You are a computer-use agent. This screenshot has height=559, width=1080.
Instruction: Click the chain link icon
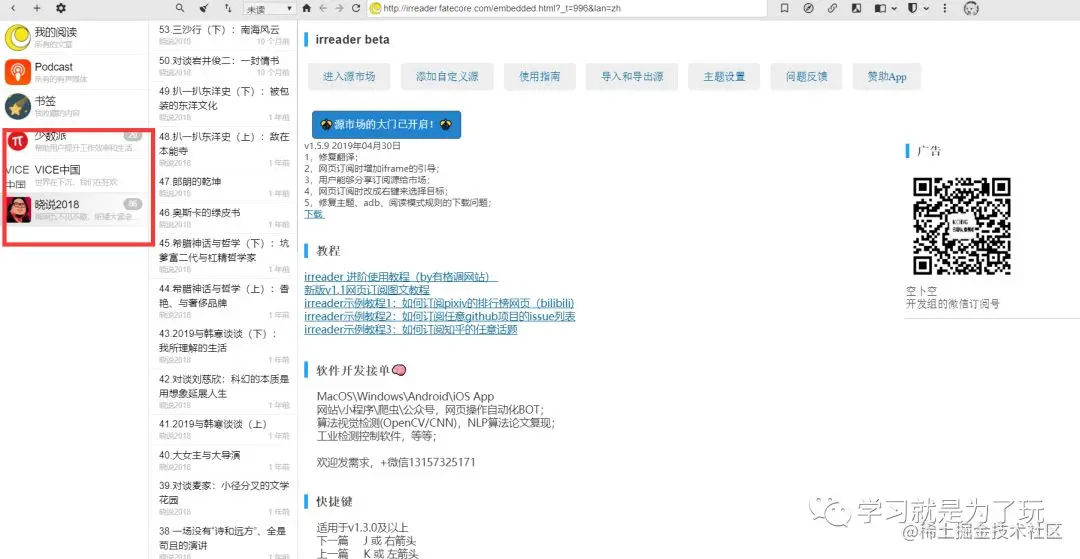(x=833, y=8)
